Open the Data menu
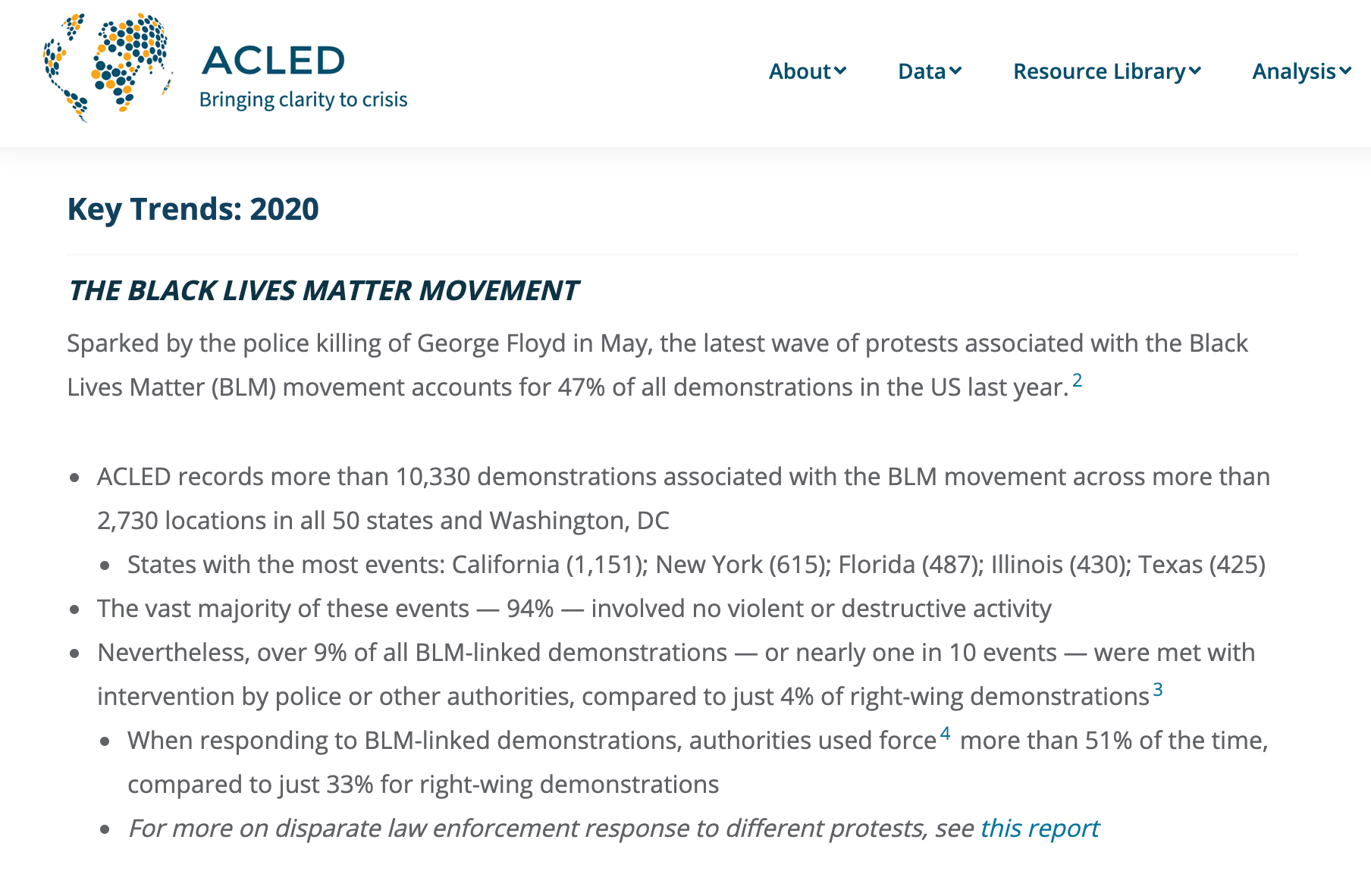The width and height of the screenshot is (1371, 896). point(921,71)
